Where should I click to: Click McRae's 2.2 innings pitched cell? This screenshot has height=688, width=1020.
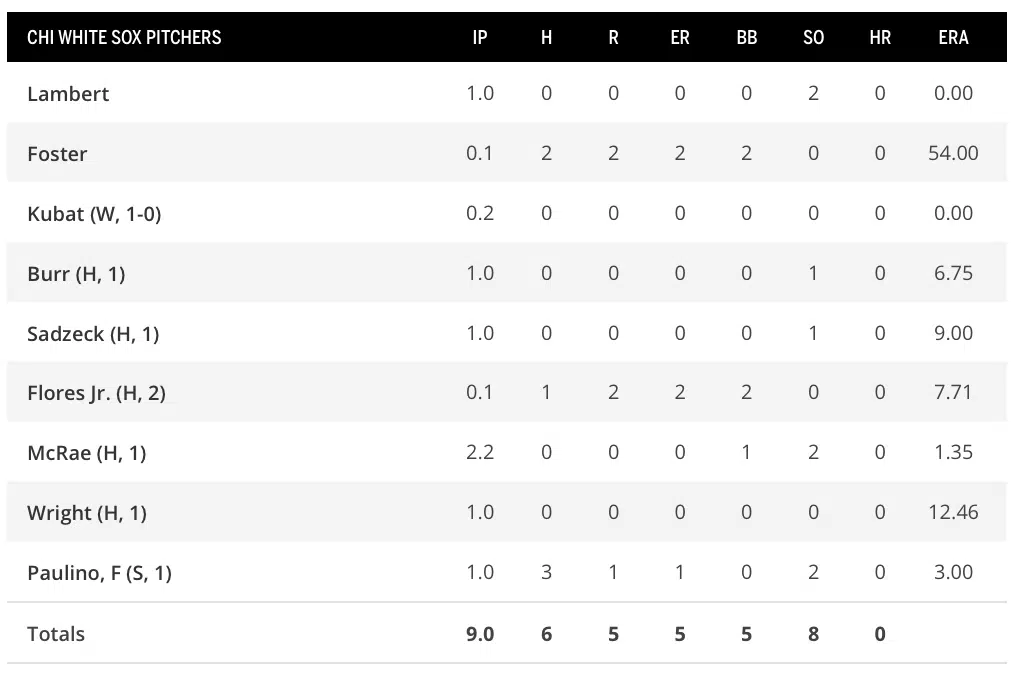tap(480, 453)
